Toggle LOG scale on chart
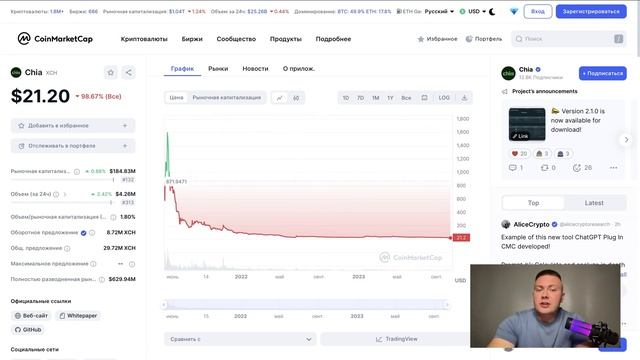The image size is (640, 360). tap(444, 98)
